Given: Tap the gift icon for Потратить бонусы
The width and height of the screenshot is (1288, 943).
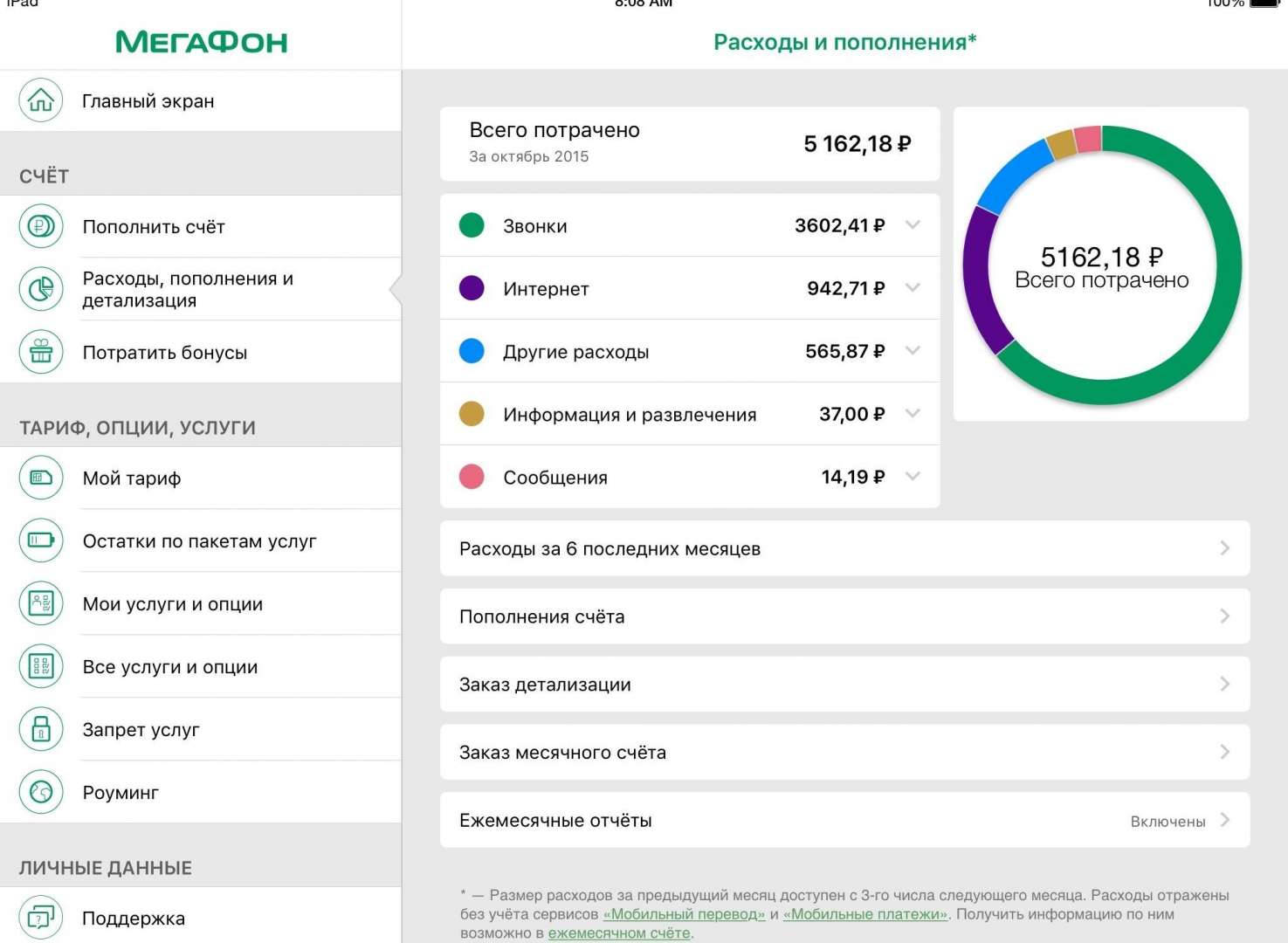Looking at the screenshot, I should pos(41,352).
